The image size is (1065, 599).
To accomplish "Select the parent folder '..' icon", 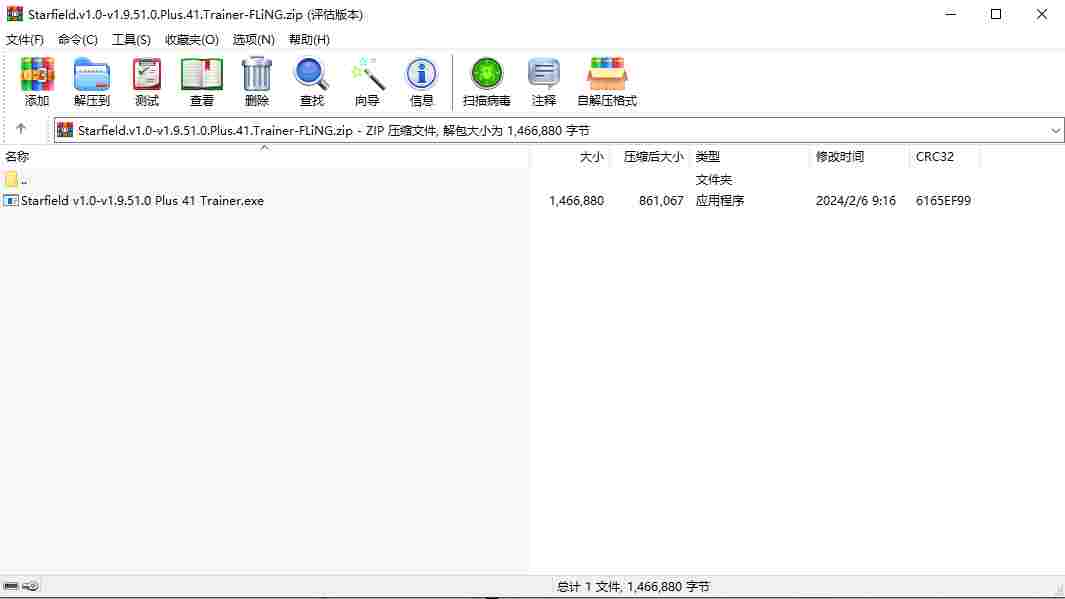I will [11, 179].
